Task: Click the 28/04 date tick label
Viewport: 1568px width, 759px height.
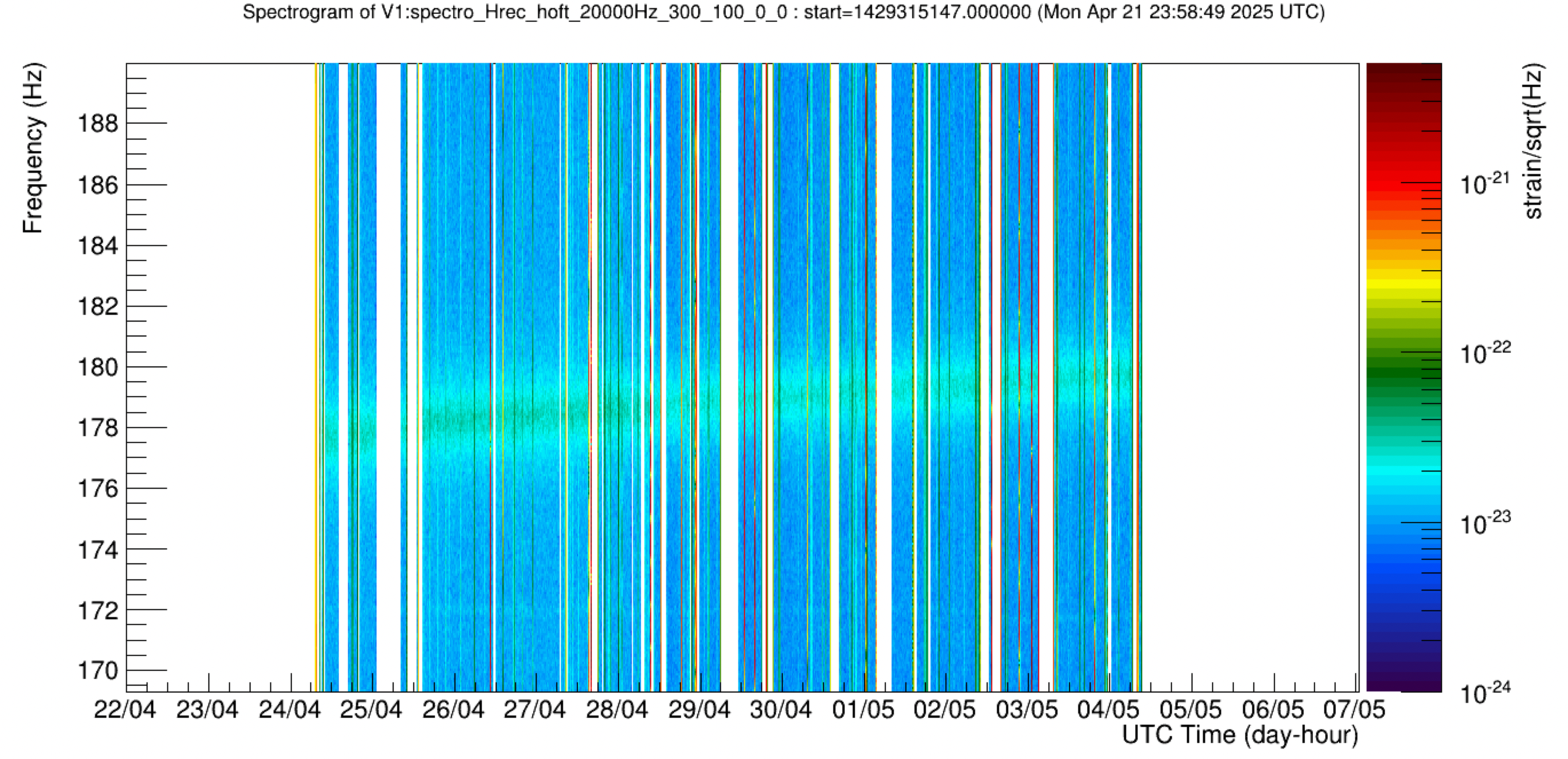Action: pos(616,710)
